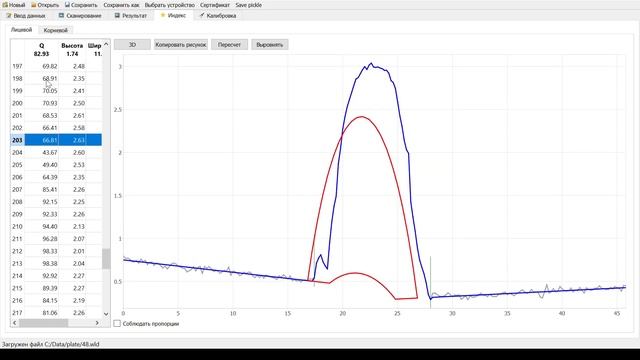Click the table scroll up arrow
640x360 pixels.
(106, 44)
